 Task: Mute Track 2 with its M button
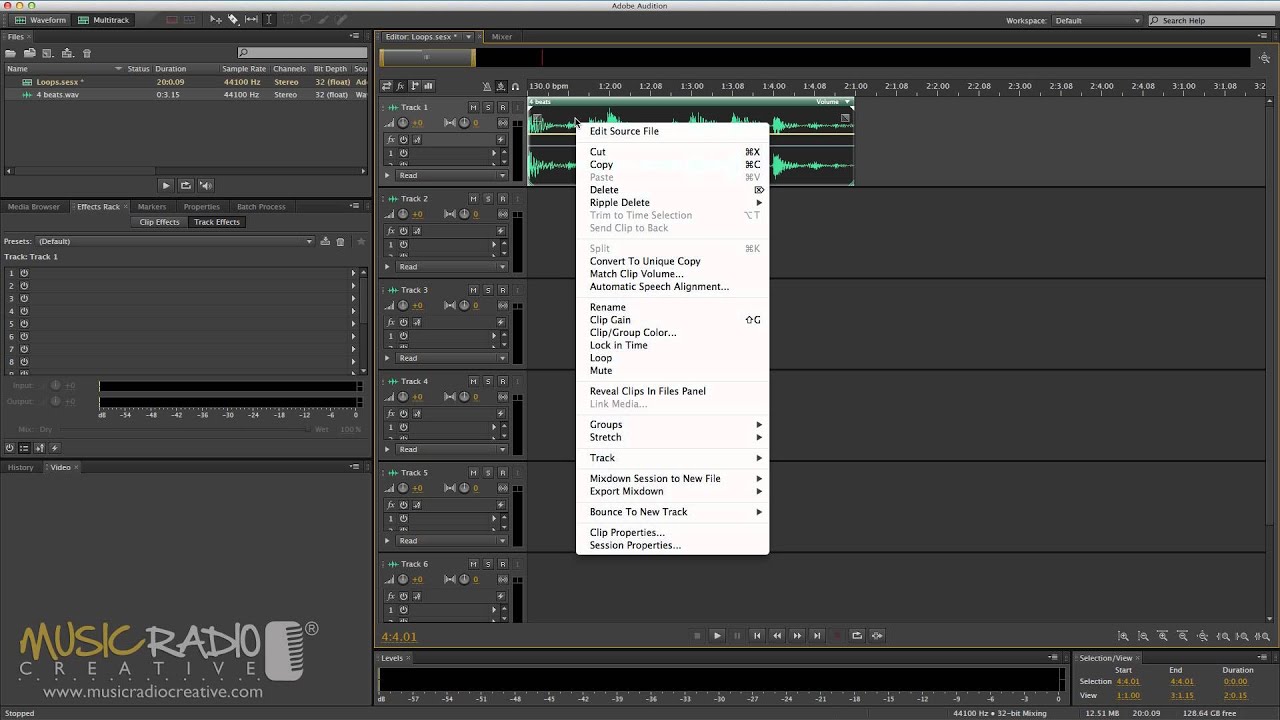tap(474, 198)
